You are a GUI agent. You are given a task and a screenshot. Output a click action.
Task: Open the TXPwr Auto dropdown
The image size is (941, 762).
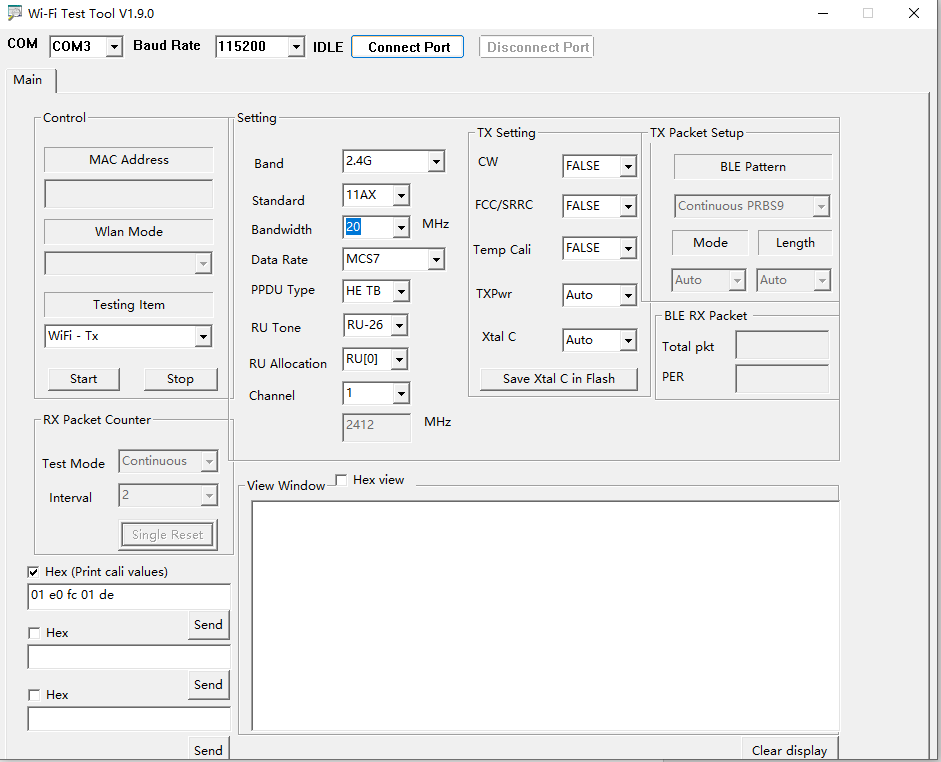[x=628, y=296]
